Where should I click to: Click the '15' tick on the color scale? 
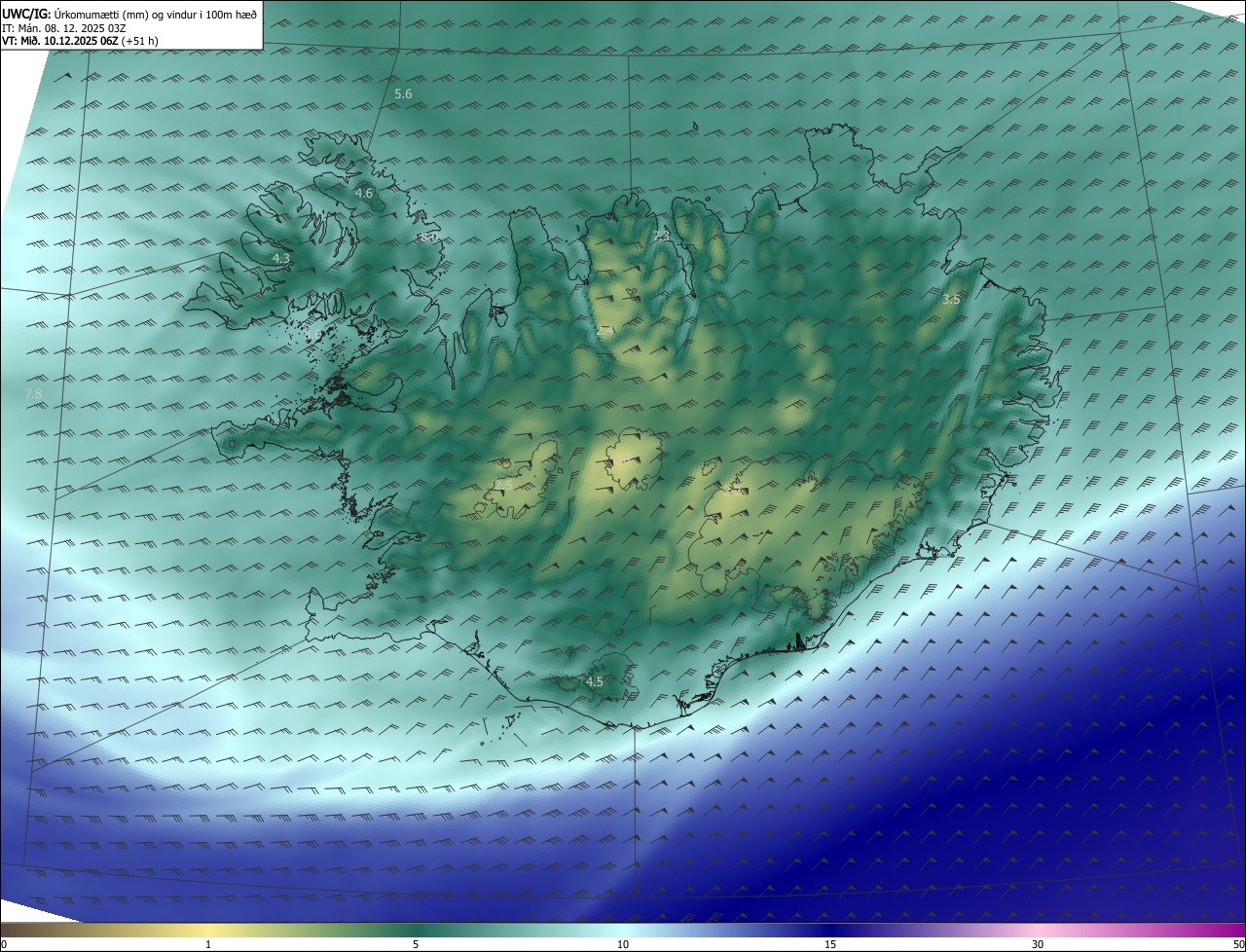(830, 944)
